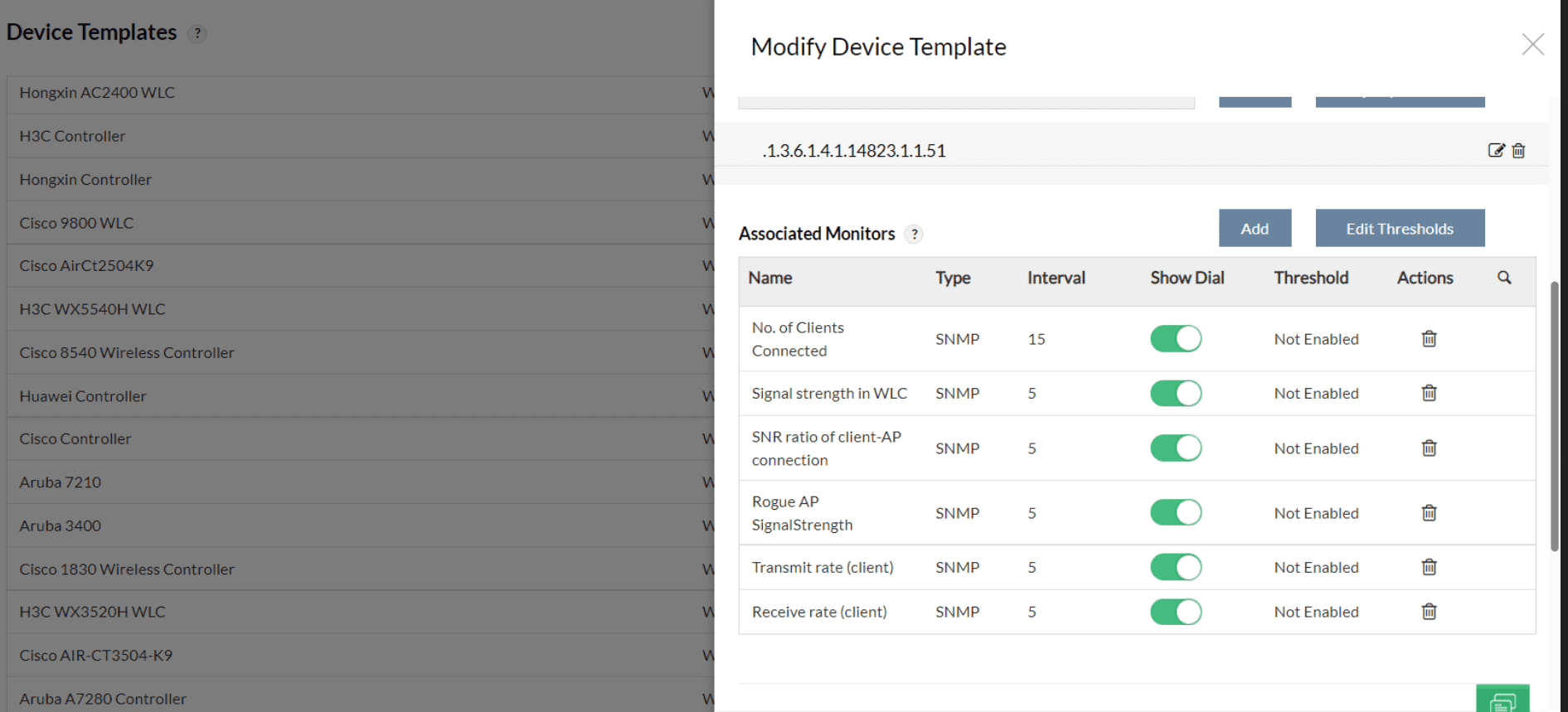The width and height of the screenshot is (1568, 712).
Task: Turn off Show Dial for Receive rate (client)
Action: [x=1175, y=612]
